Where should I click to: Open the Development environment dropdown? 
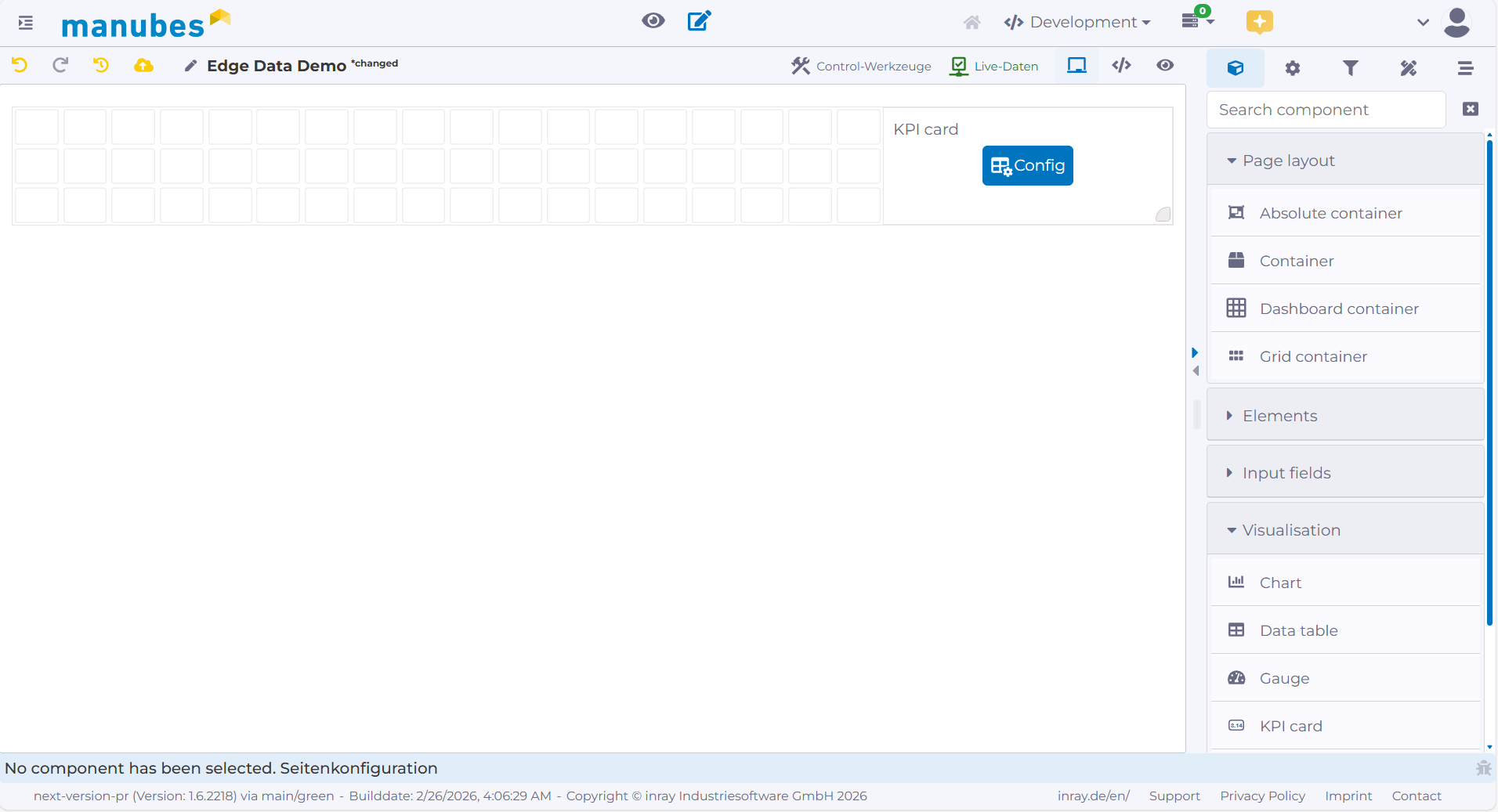[x=1078, y=22]
